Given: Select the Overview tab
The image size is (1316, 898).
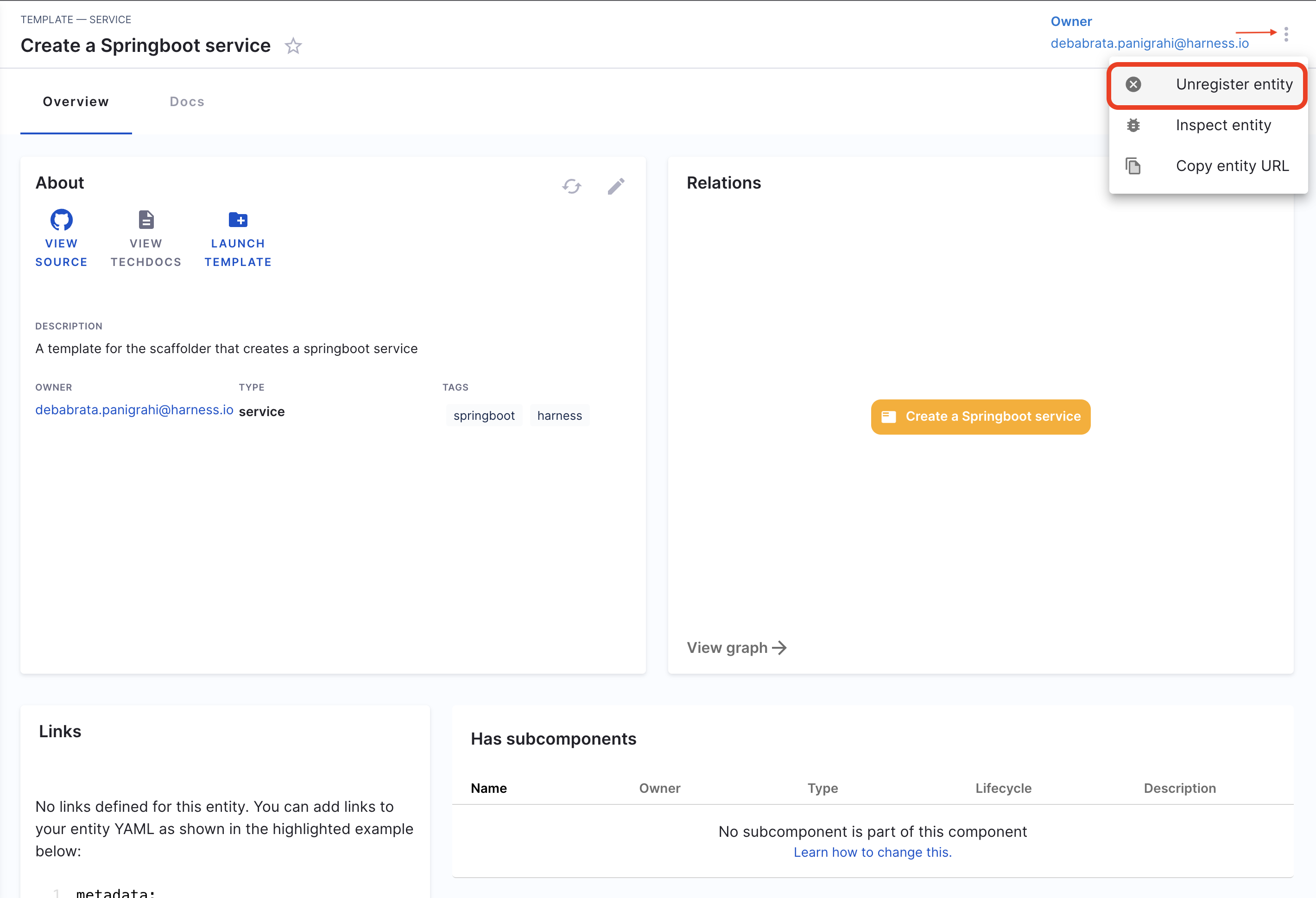Looking at the screenshot, I should coord(76,102).
